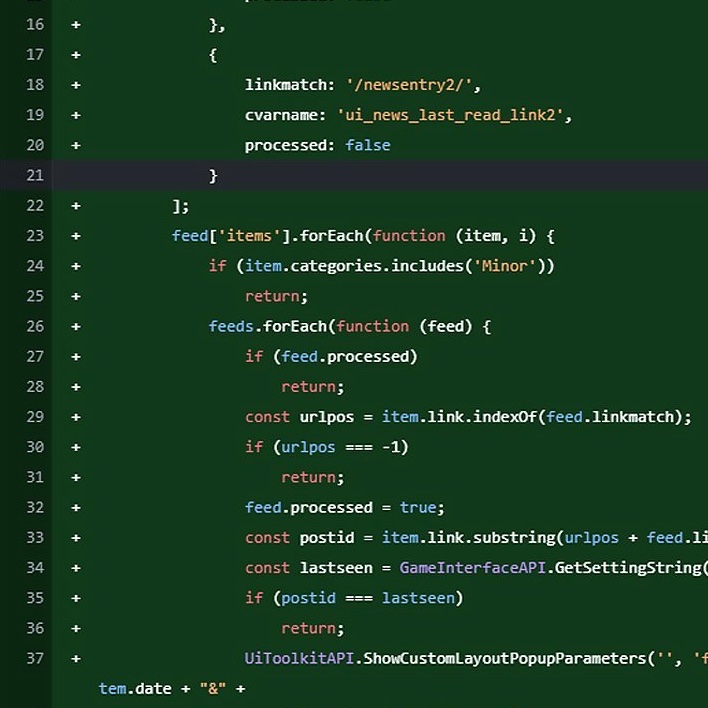This screenshot has height=708, width=708.
Task: Select line number 24
Action: pos(35,266)
